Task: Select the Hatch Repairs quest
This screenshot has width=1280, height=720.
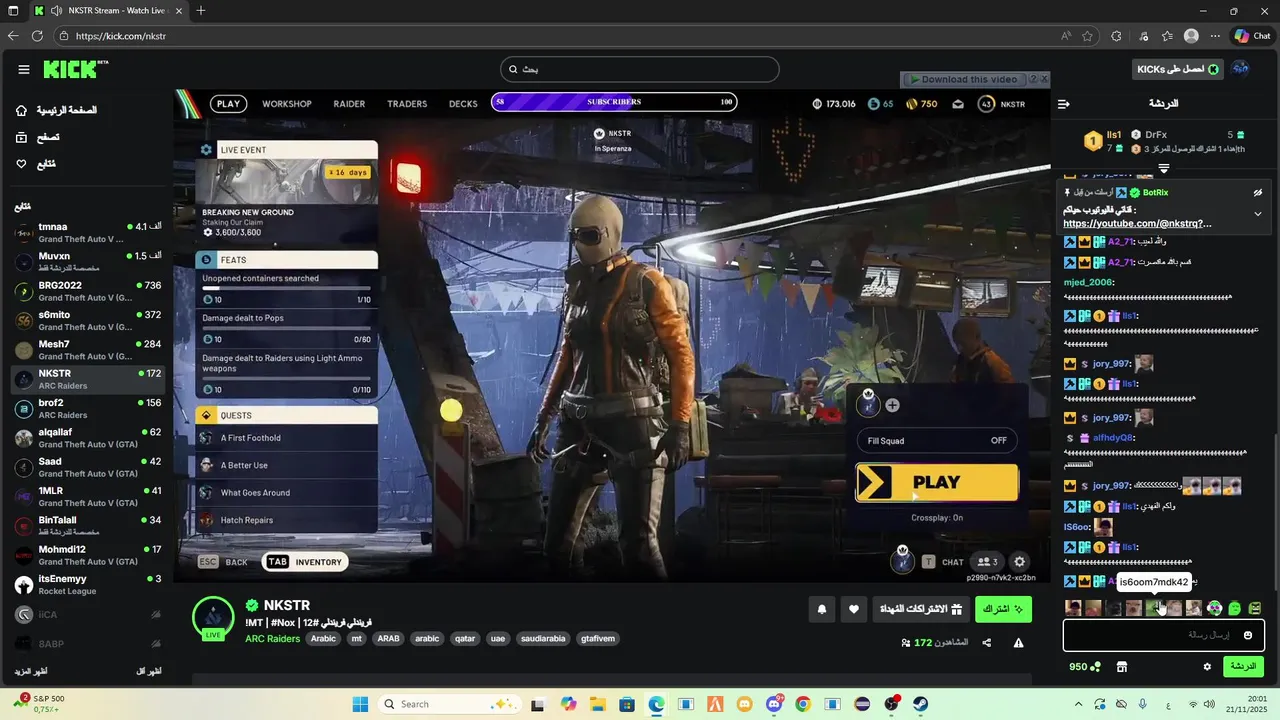Action: pyautogui.click(x=287, y=520)
